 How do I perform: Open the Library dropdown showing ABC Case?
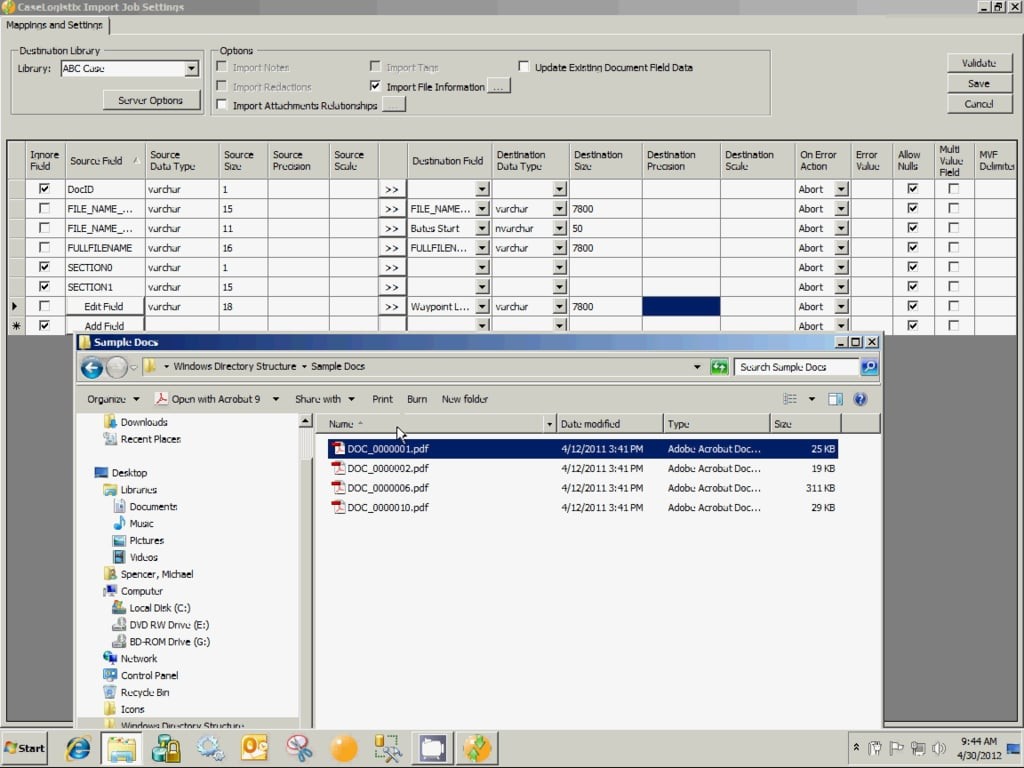click(x=191, y=69)
